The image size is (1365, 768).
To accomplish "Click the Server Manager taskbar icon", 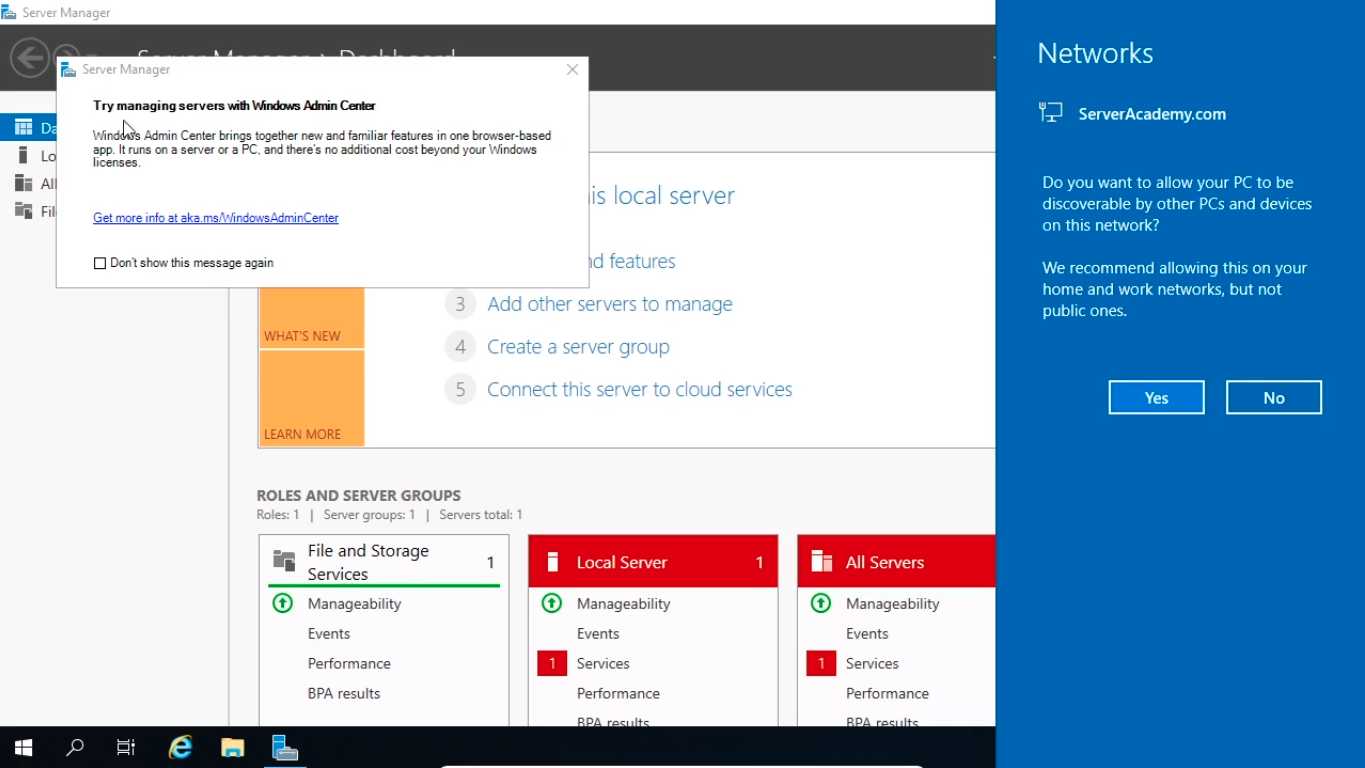I will point(285,747).
